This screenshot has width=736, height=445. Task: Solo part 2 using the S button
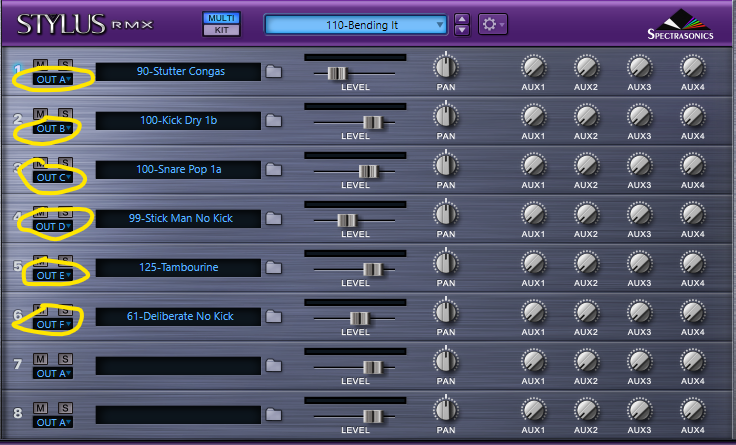tap(65, 112)
